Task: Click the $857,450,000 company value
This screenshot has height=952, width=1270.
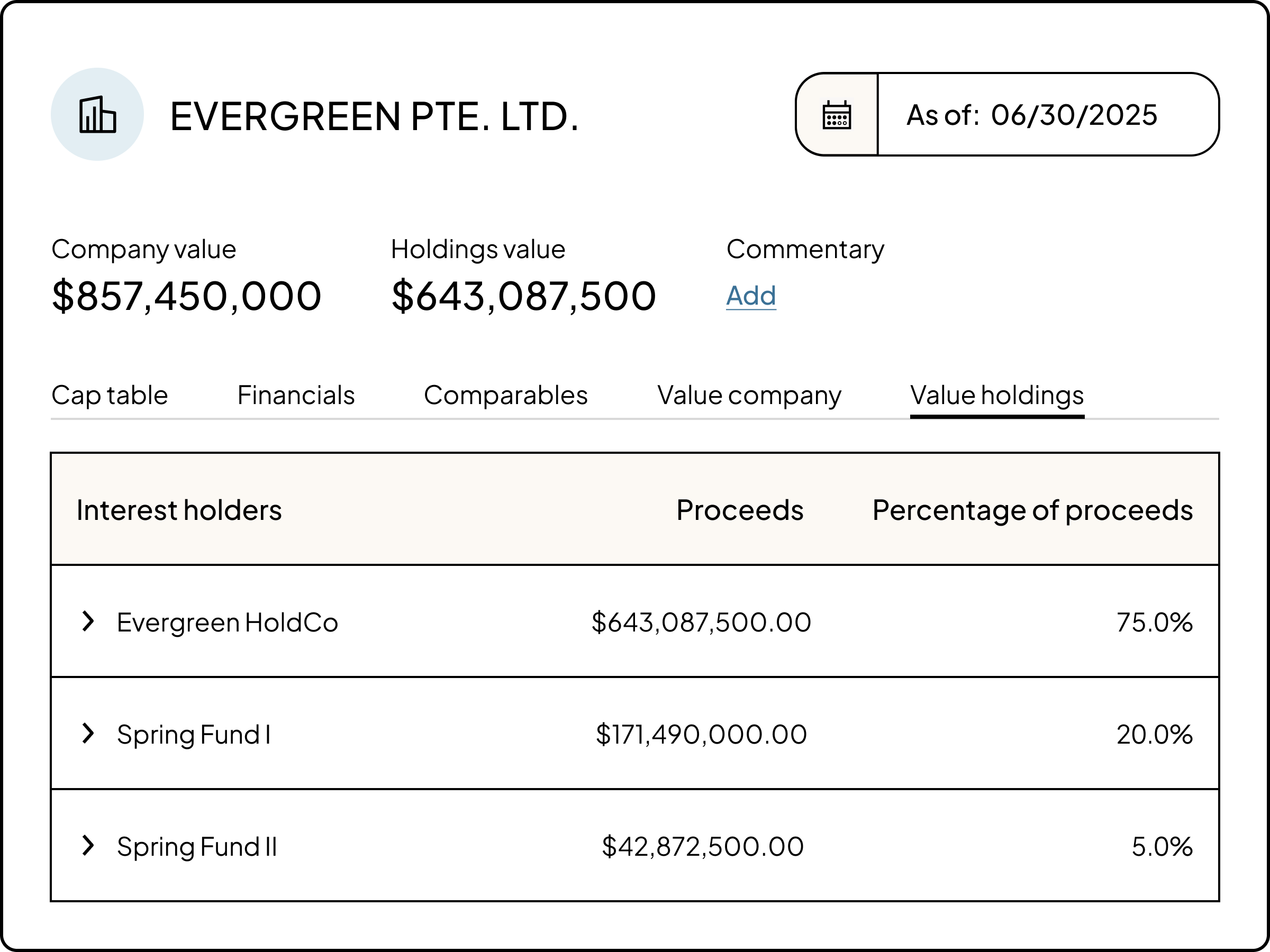Action: 187,296
